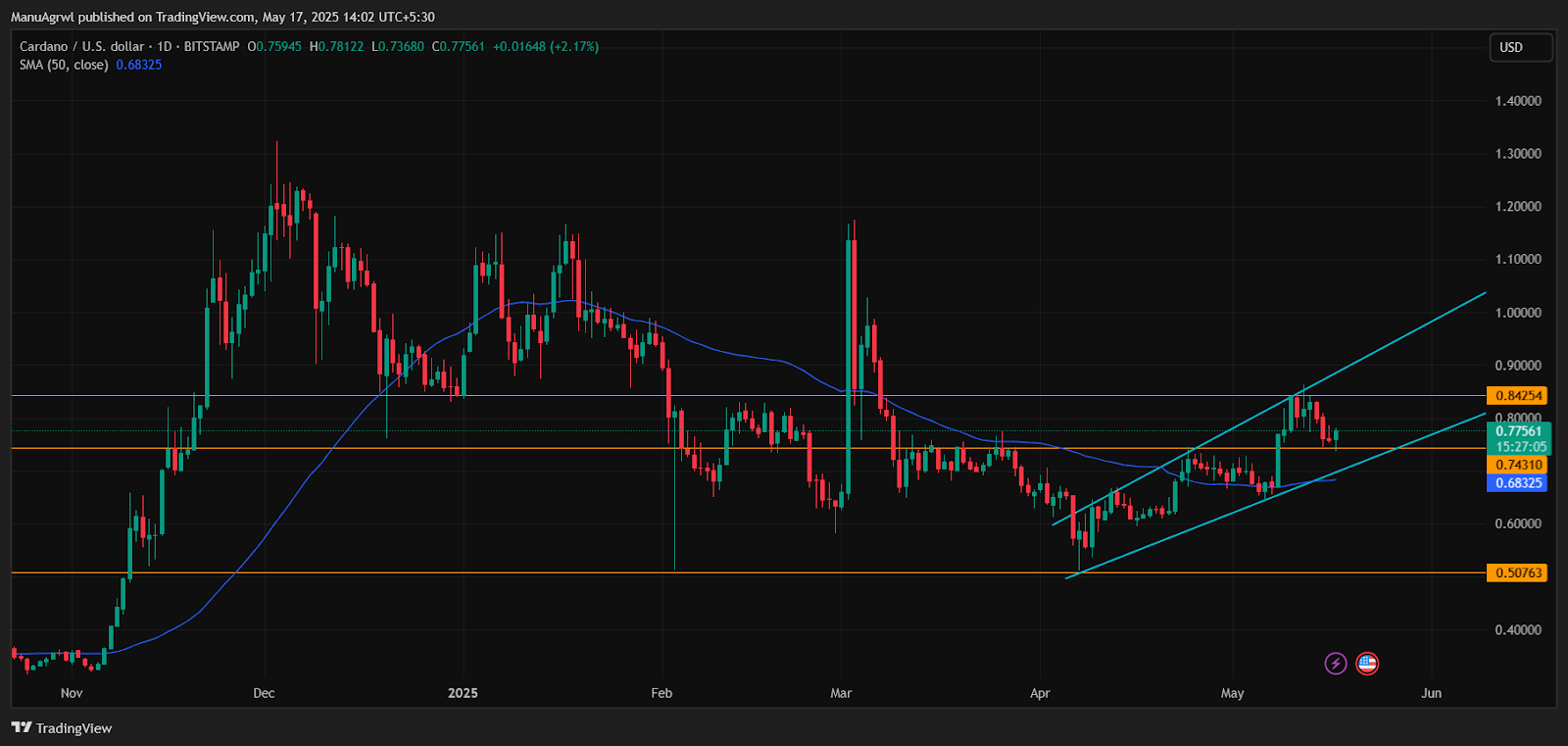Image resolution: width=1568 pixels, height=746 pixels.
Task: Click the 0.74310 orange price label
Action: pyautogui.click(x=1517, y=465)
